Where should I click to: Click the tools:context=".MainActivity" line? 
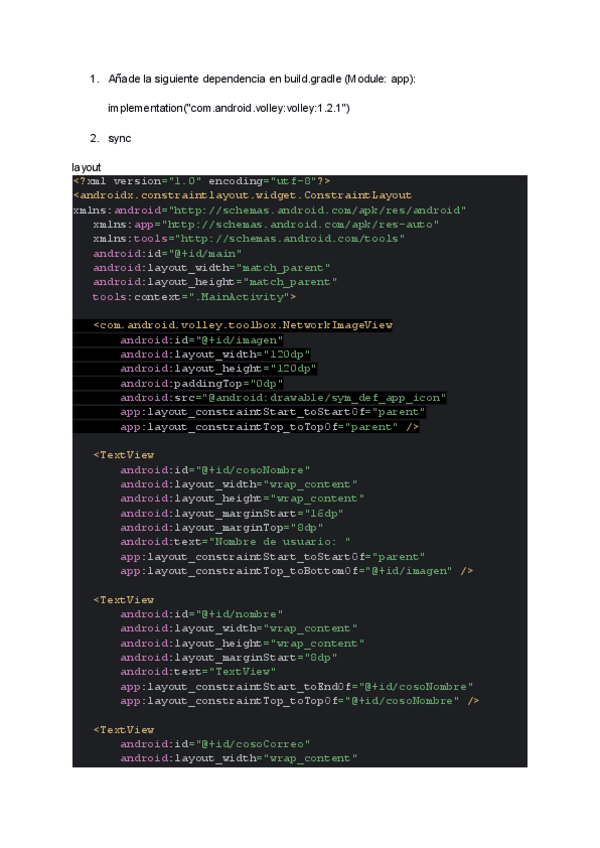[194, 297]
